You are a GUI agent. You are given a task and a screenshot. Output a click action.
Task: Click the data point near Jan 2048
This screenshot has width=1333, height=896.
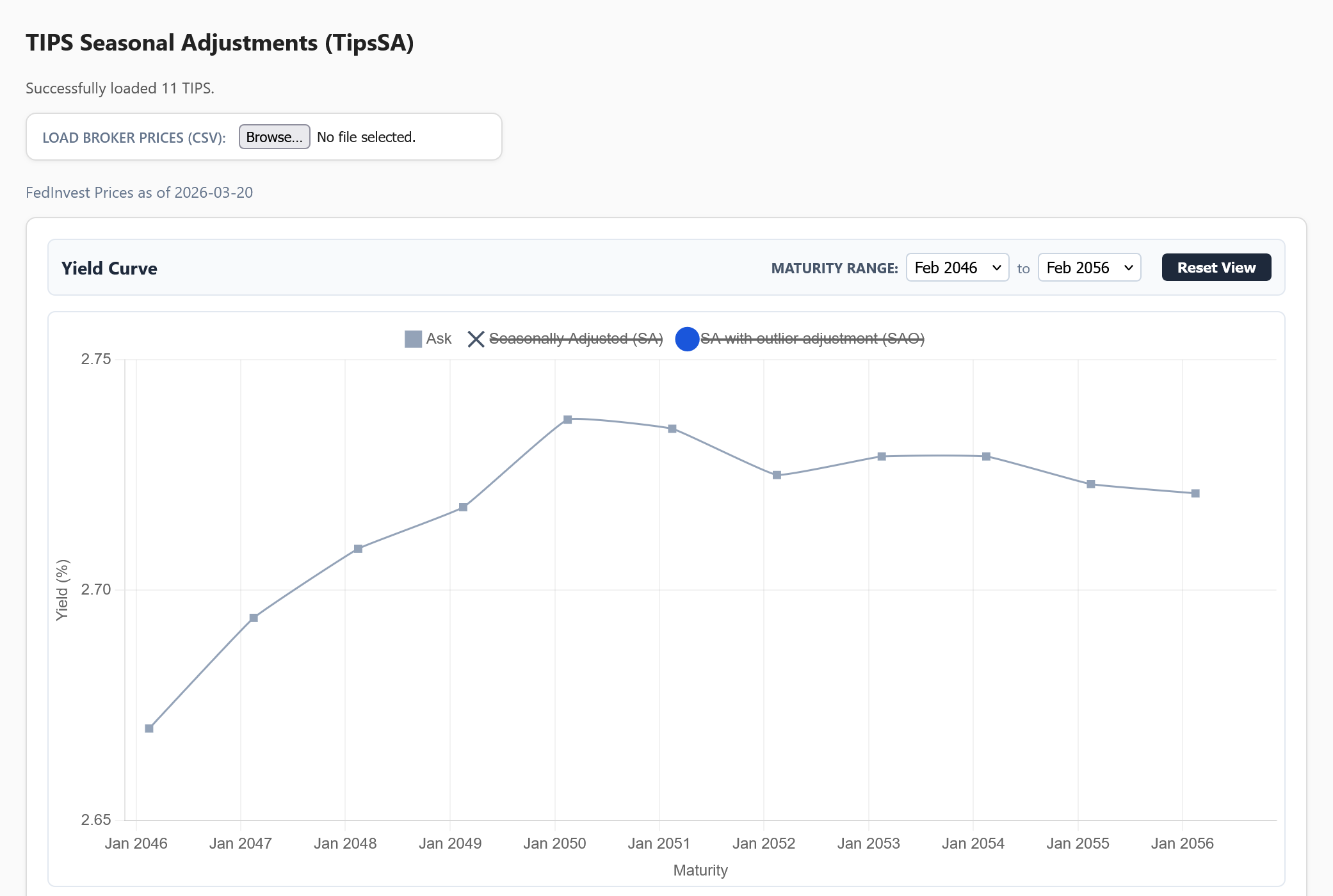(x=358, y=548)
